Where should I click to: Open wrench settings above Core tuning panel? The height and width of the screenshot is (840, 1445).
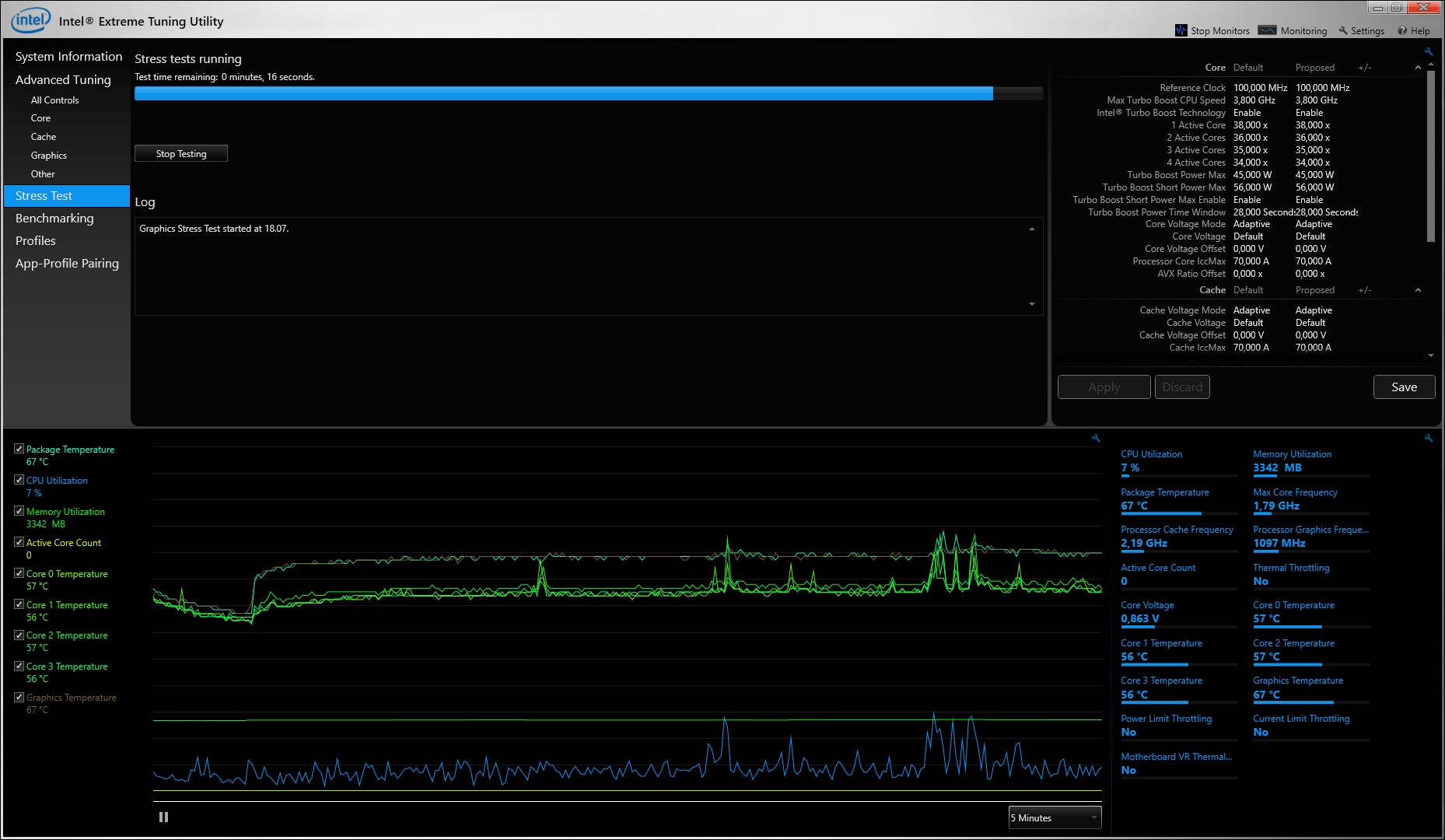(x=1429, y=51)
